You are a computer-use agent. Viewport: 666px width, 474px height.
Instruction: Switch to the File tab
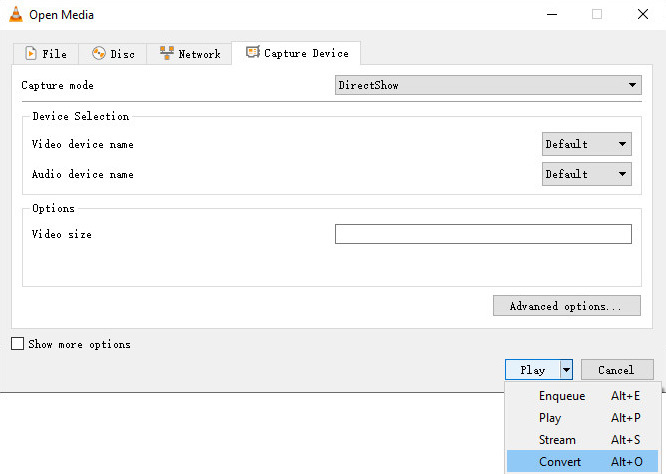[46, 54]
